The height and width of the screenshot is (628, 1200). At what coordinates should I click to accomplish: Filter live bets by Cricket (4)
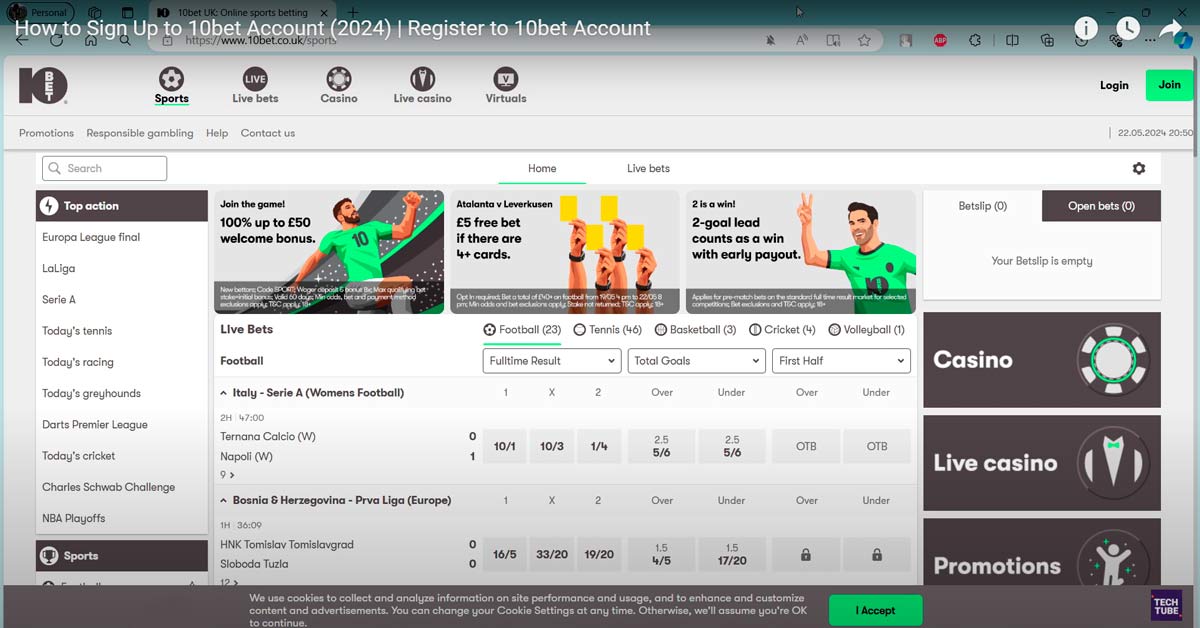click(x=783, y=330)
